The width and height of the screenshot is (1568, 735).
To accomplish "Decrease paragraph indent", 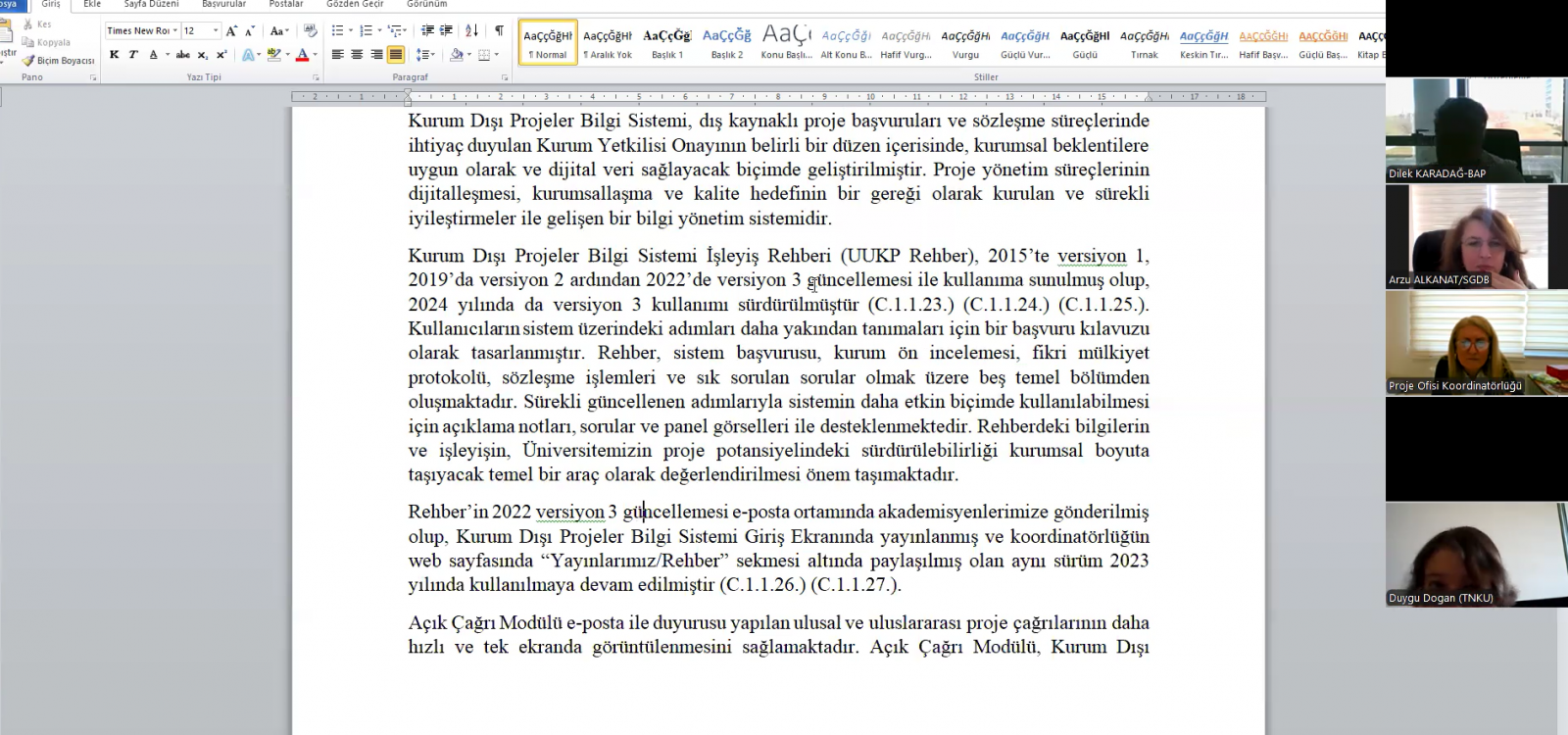I will (x=427, y=31).
